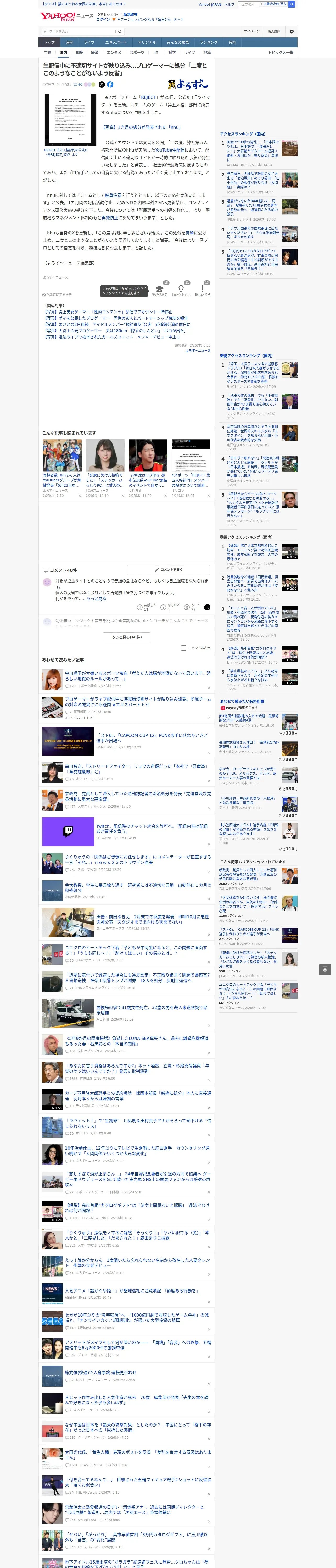Select the ライブ navigation tab
Screen dimensions: 336x1568
tap(89, 43)
